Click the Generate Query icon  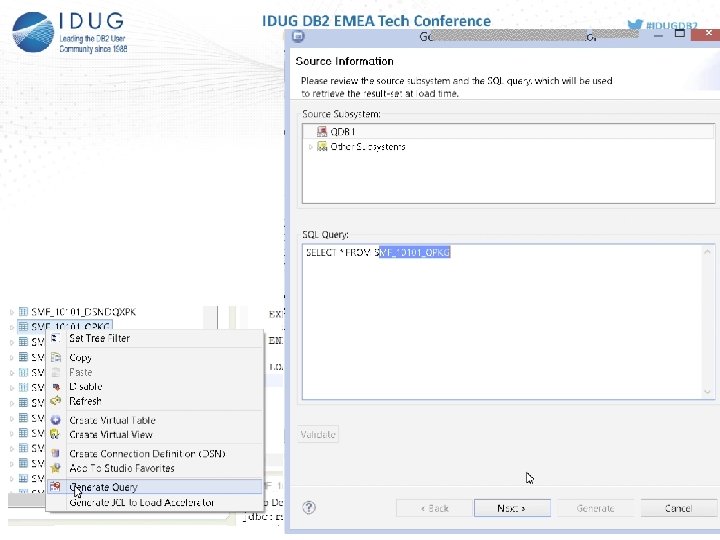click(x=55, y=486)
